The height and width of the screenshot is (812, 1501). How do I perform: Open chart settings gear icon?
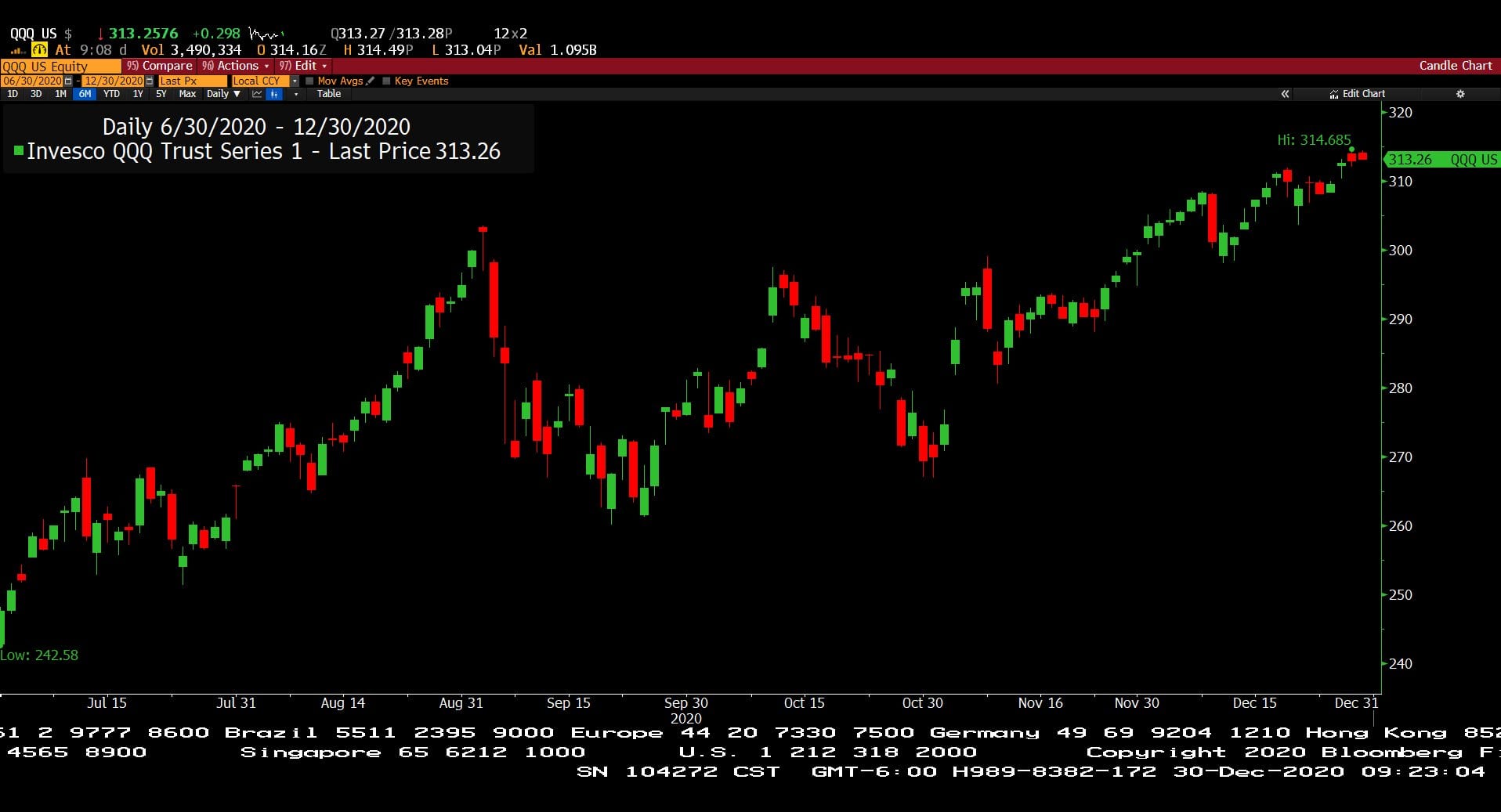(x=1460, y=94)
